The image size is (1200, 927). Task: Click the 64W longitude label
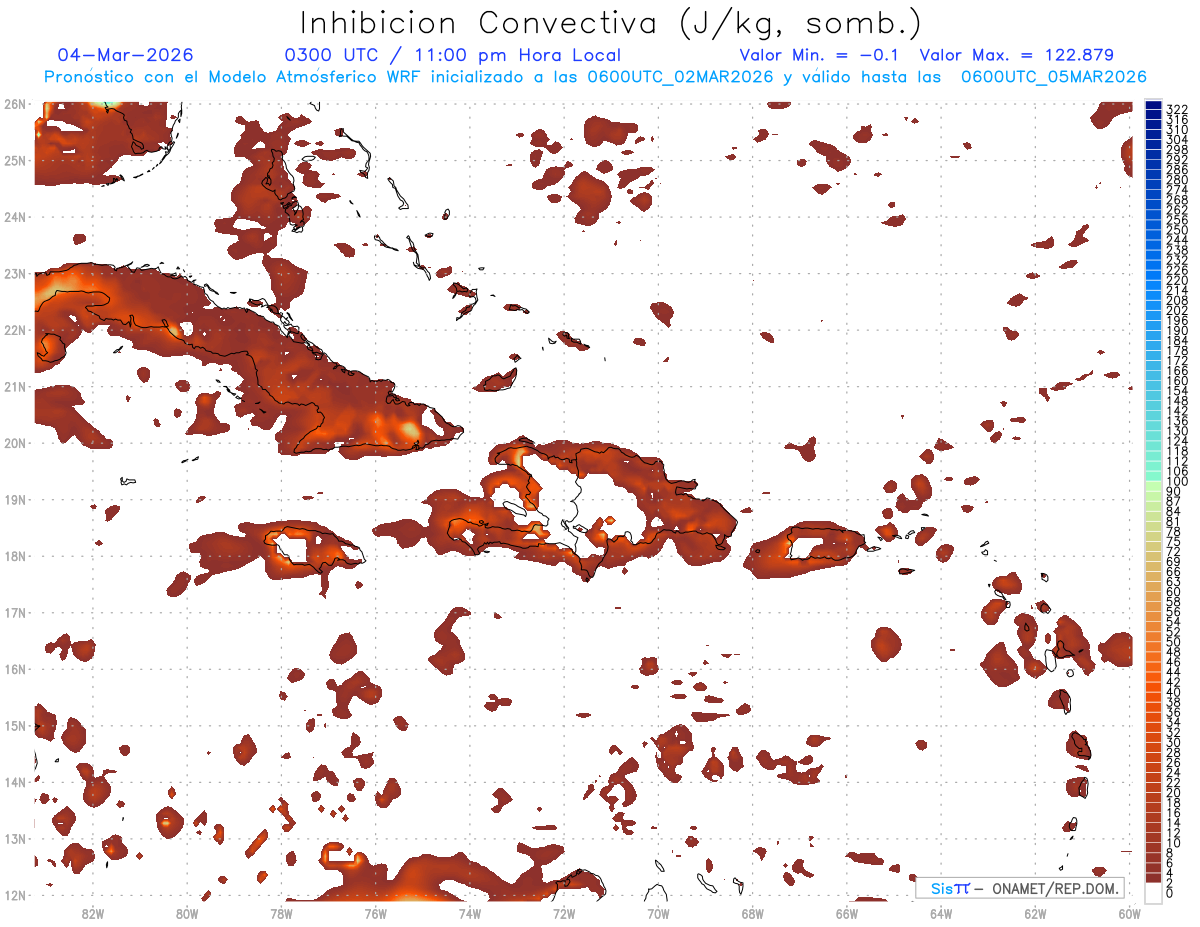point(941,913)
